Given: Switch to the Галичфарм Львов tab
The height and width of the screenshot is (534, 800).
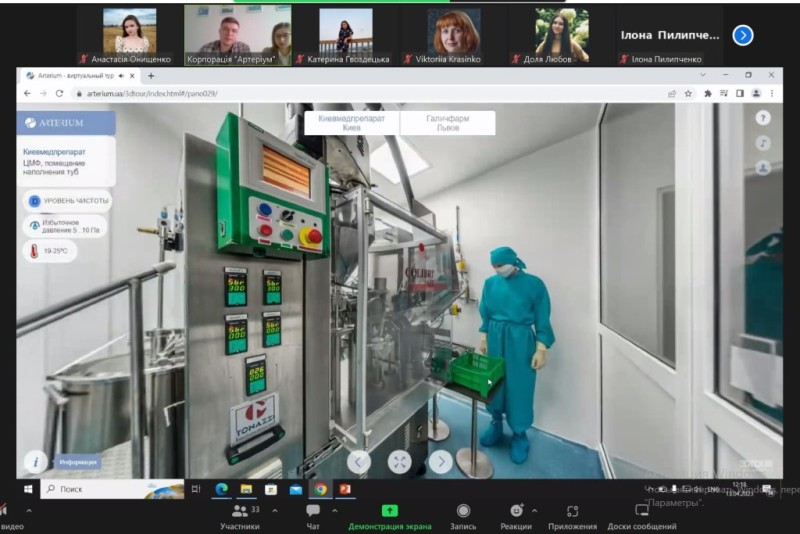Looking at the screenshot, I should tap(447, 122).
